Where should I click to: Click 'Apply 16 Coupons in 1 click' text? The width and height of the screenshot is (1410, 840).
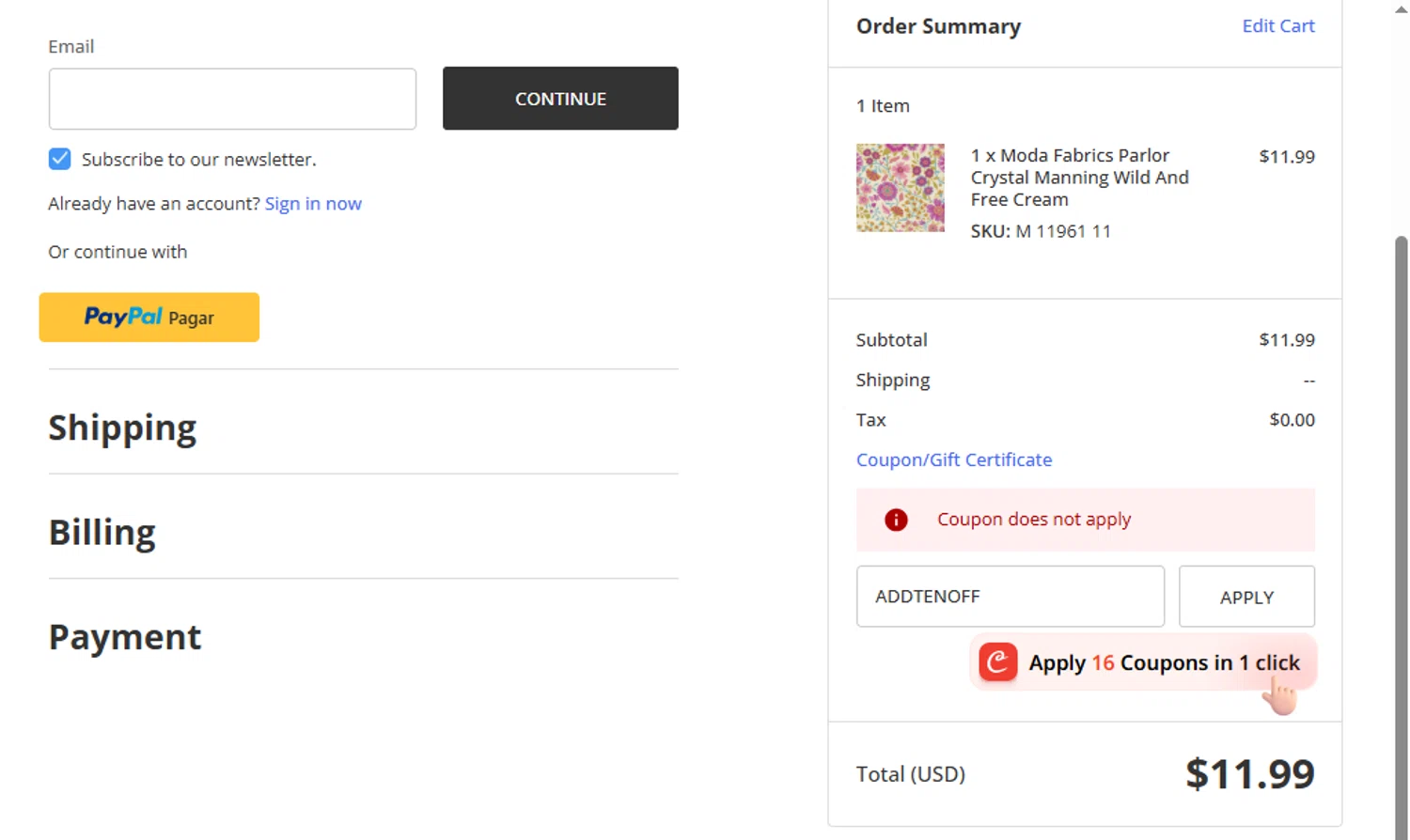1164,662
